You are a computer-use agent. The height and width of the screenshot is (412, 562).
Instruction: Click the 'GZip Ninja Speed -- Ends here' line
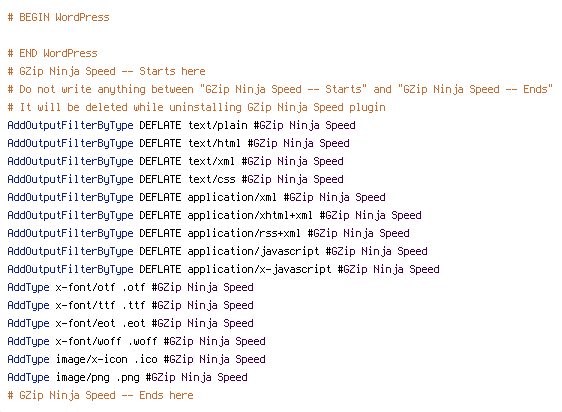coord(100,395)
